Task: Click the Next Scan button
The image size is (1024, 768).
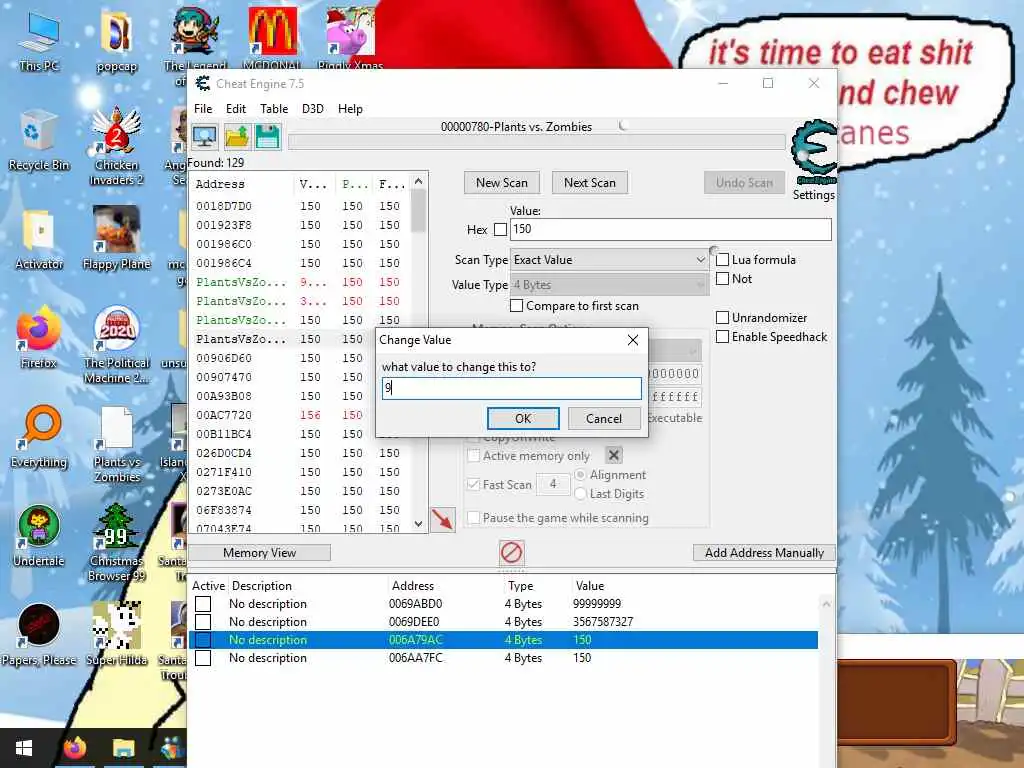Action: tap(590, 183)
